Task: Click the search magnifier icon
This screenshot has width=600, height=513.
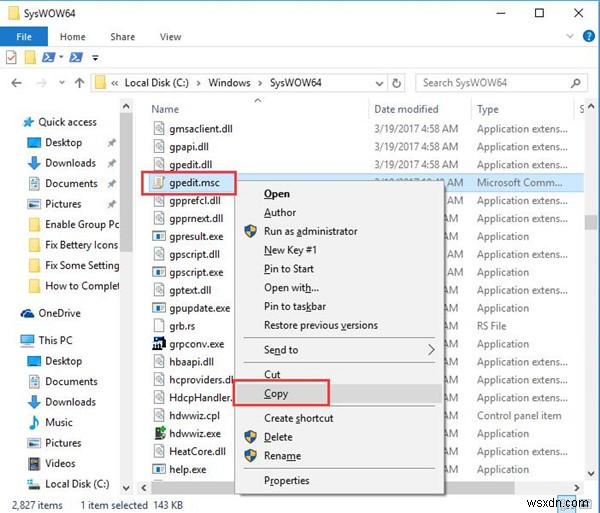Action: [x=576, y=83]
